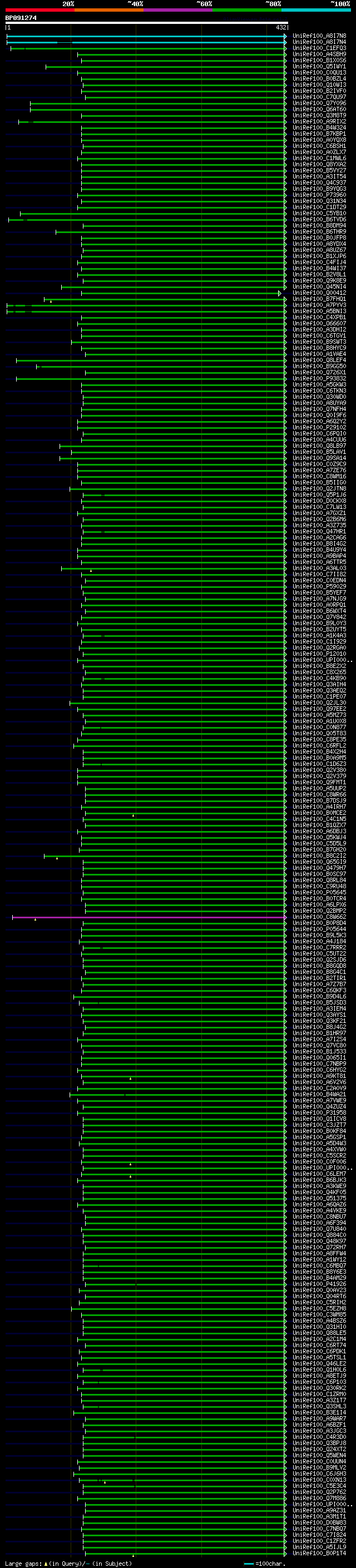Open the UniRef100_A8I7N8 hit

[x=319, y=37]
